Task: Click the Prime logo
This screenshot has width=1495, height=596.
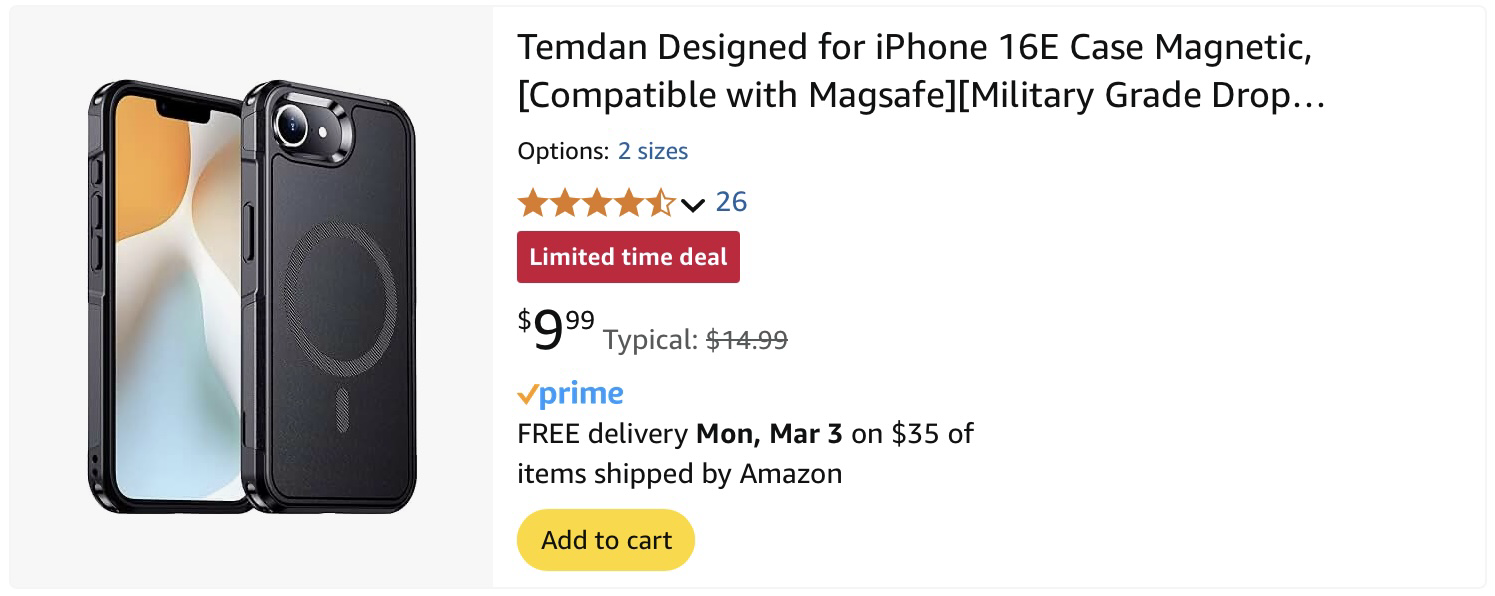Action: pos(571,394)
